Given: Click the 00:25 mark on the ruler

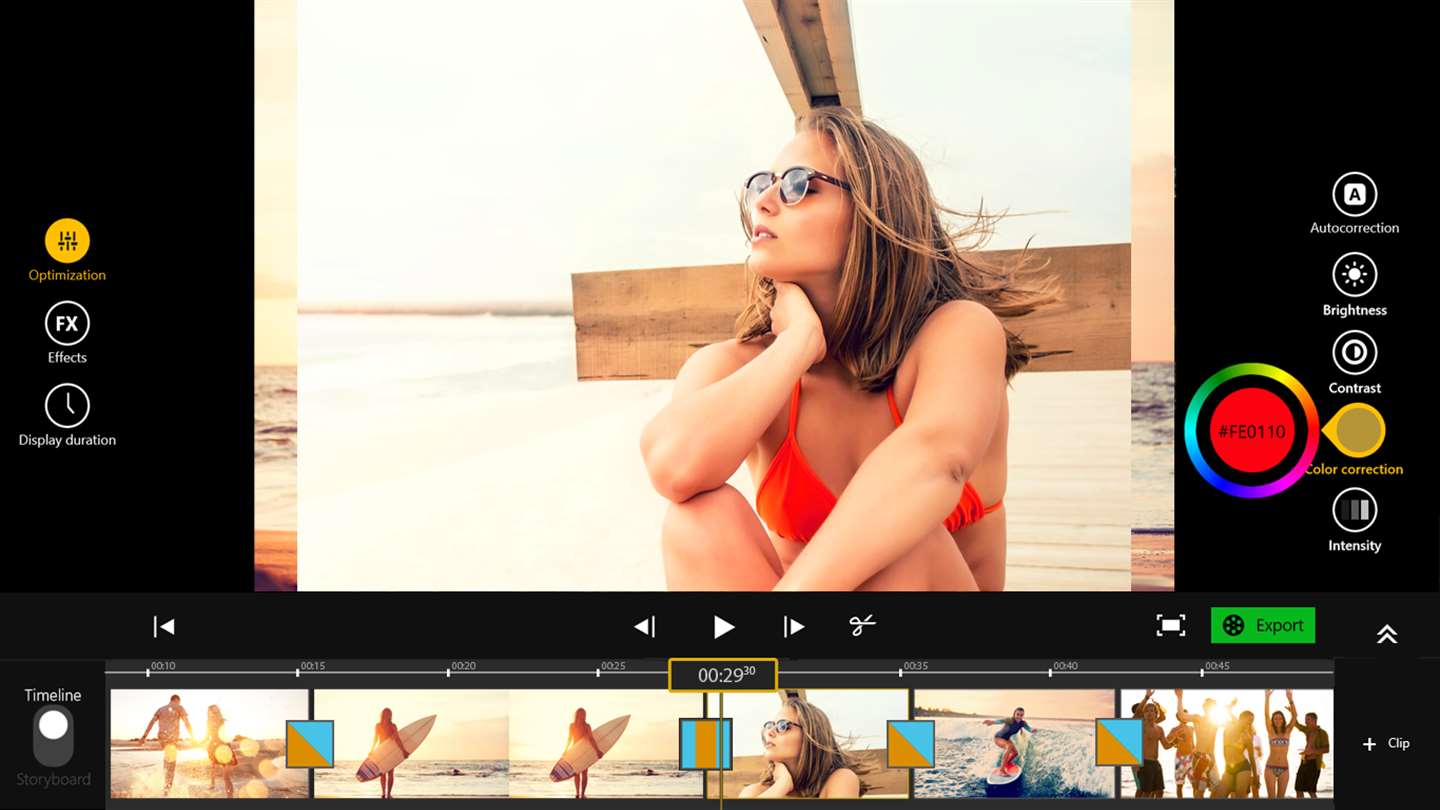Looking at the screenshot, I should pyautogui.click(x=613, y=666).
